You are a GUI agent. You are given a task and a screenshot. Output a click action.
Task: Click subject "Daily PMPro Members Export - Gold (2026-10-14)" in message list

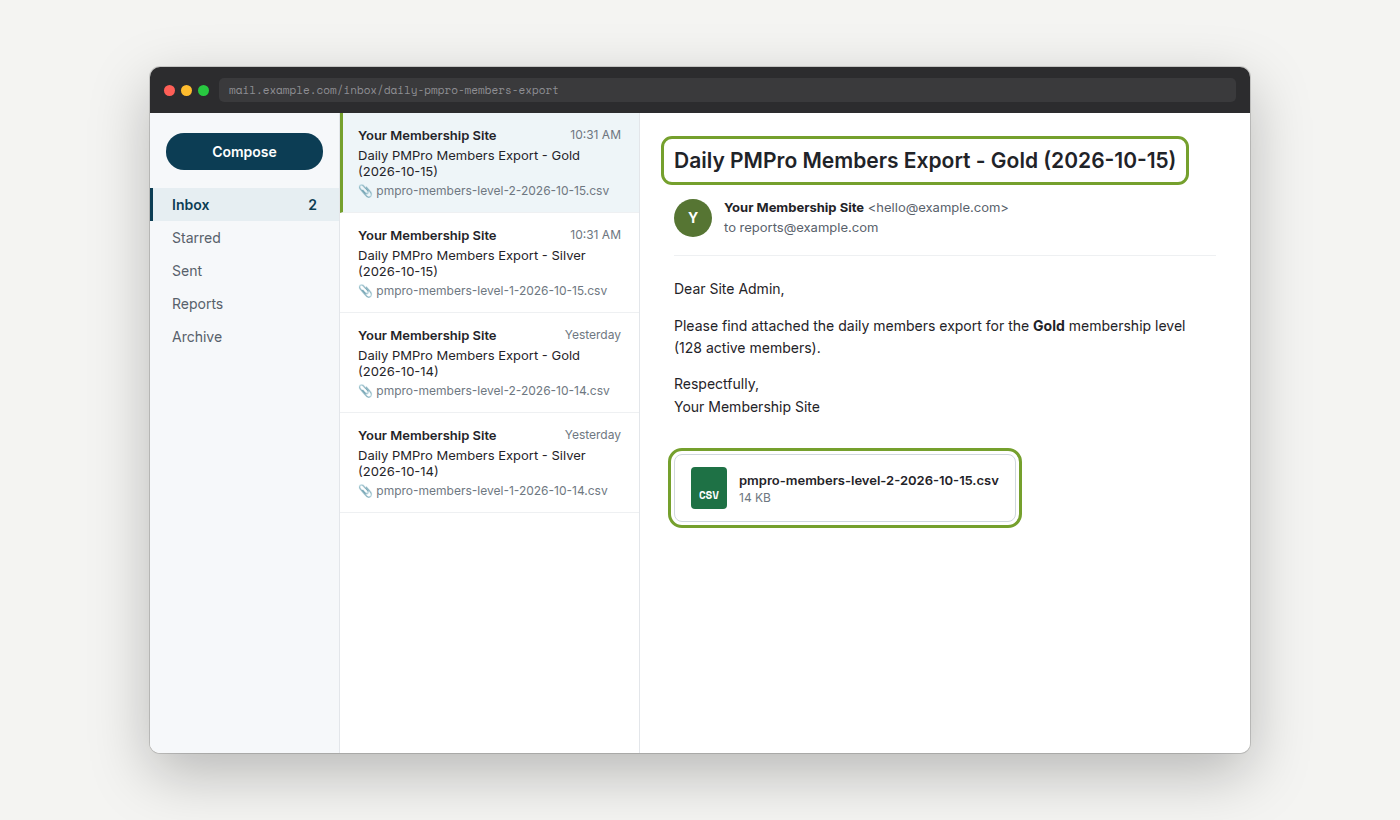(x=469, y=363)
